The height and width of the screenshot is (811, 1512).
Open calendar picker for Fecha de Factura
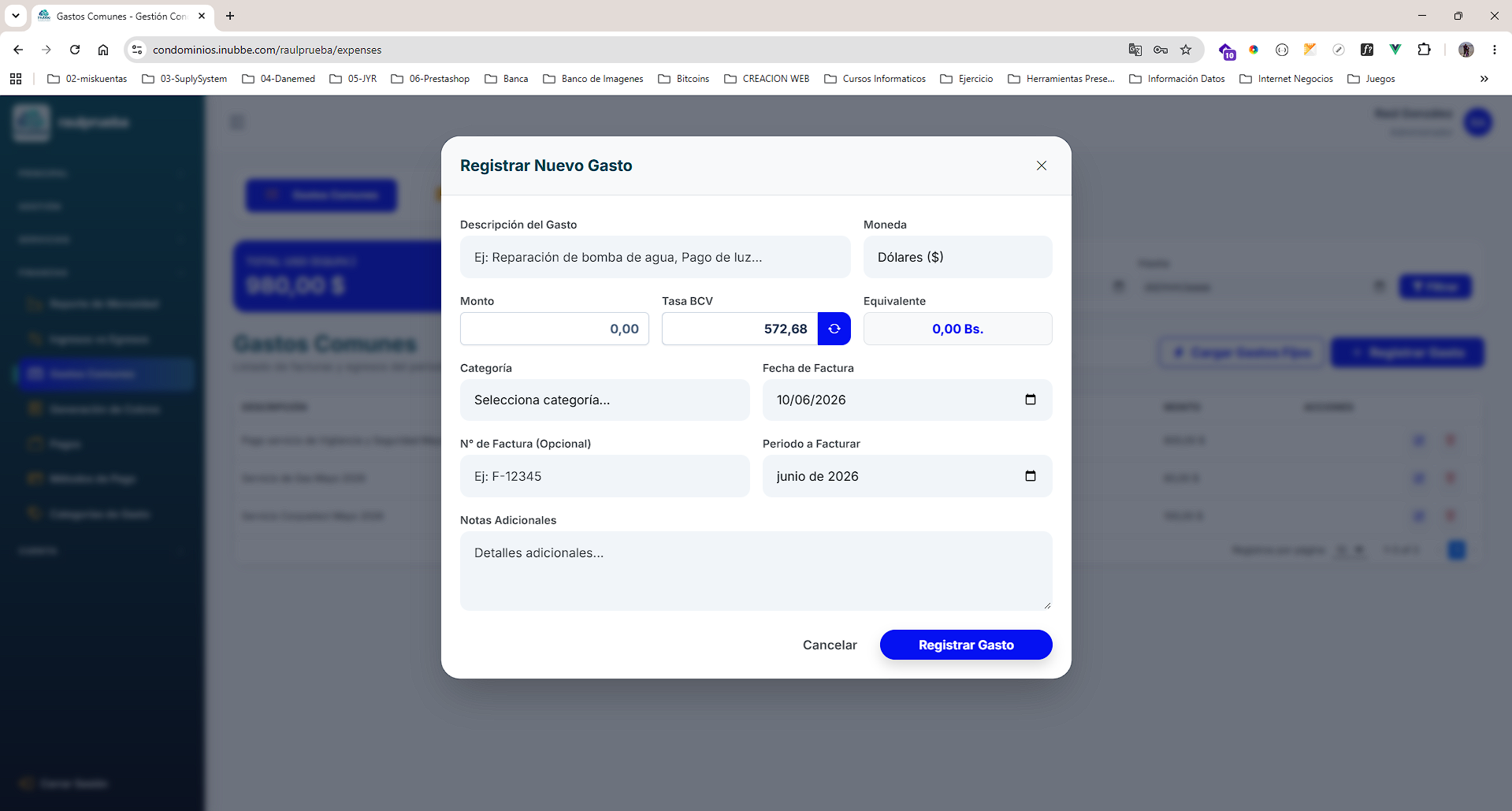pos(1030,400)
